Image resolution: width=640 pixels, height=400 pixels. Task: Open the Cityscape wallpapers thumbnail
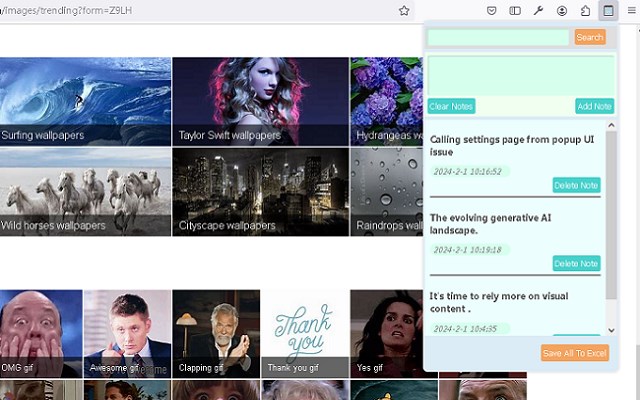(x=260, y=192)
